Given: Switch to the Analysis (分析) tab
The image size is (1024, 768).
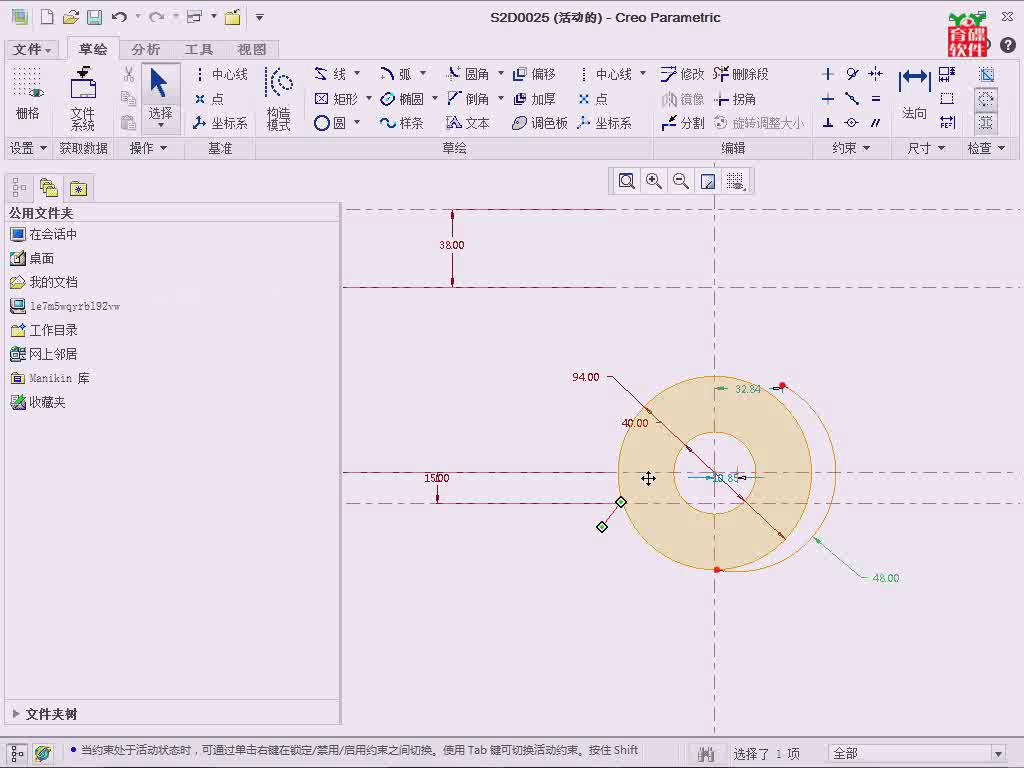Looking at the screenshot, I should (146, 49).
